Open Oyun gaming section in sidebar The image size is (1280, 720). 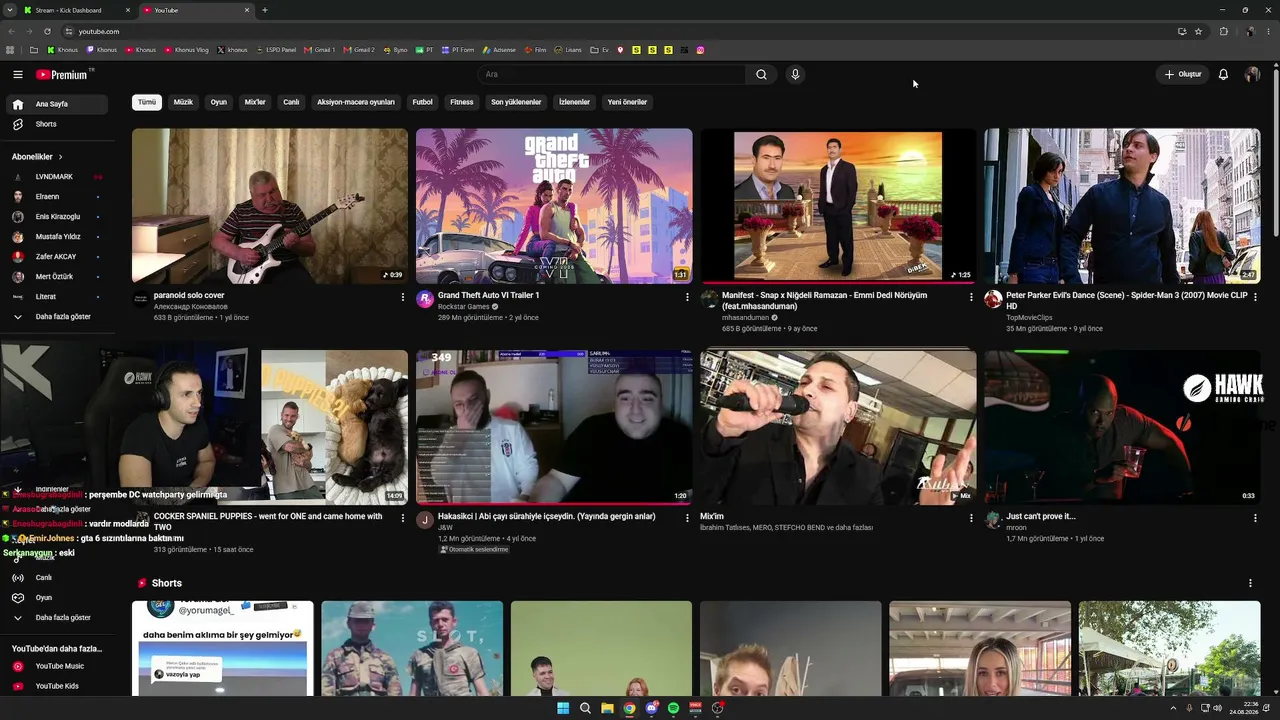pyautogui.click(x=58, y=598)
